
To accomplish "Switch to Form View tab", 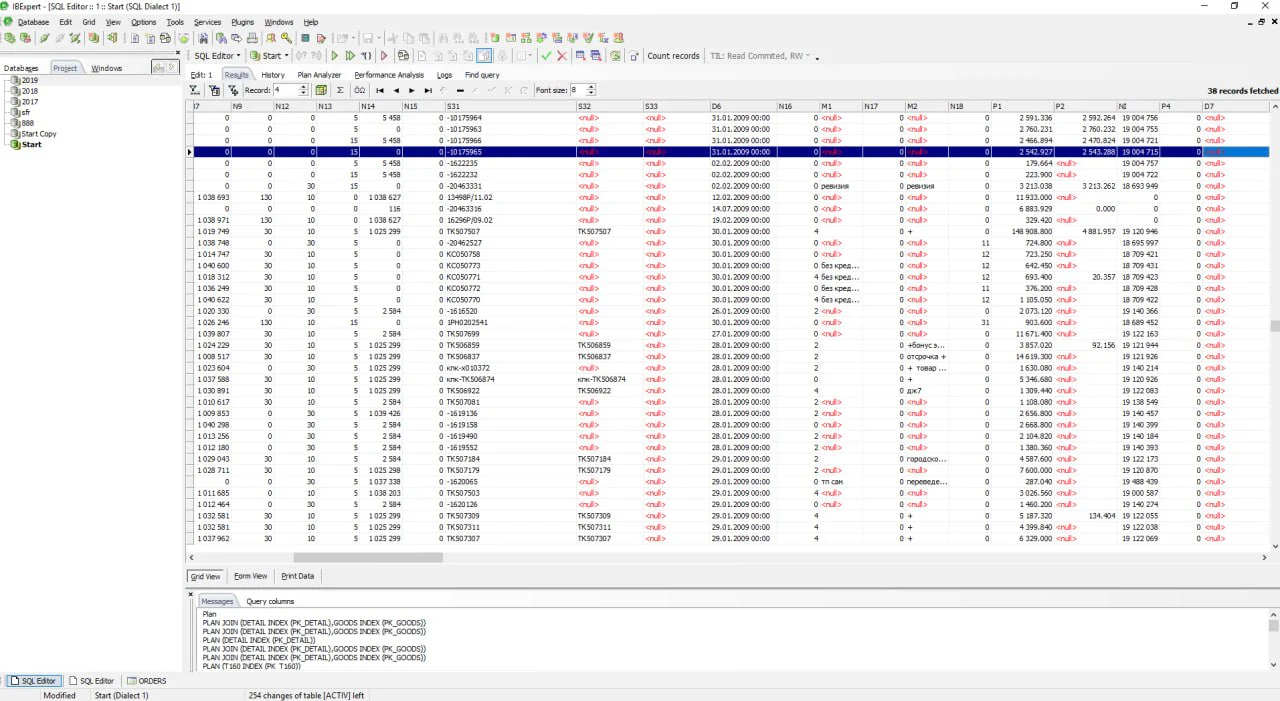I will pyautogui.click(x=250, y=576).
